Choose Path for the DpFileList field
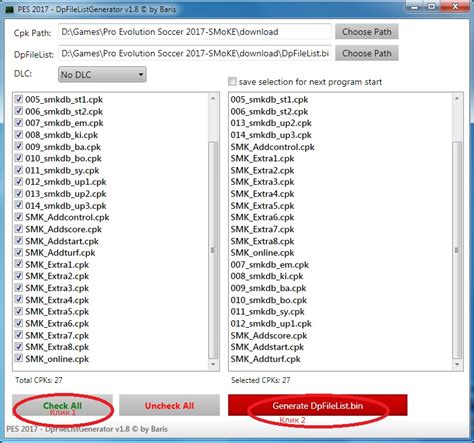The width and height of the screenshot is (474, 443). [367, 53]
